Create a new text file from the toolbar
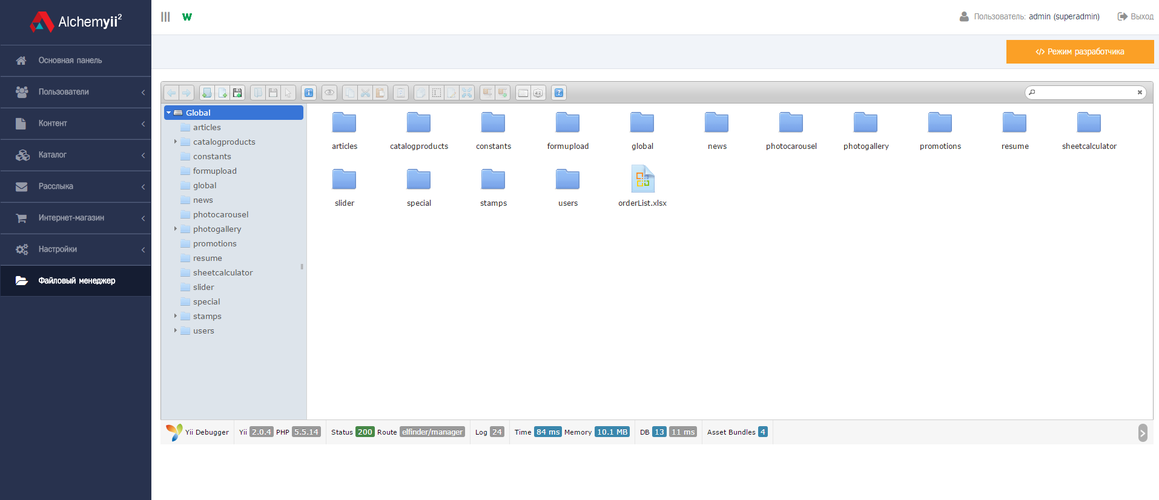This screenshot has height=500, width=1159. point(222,93)
